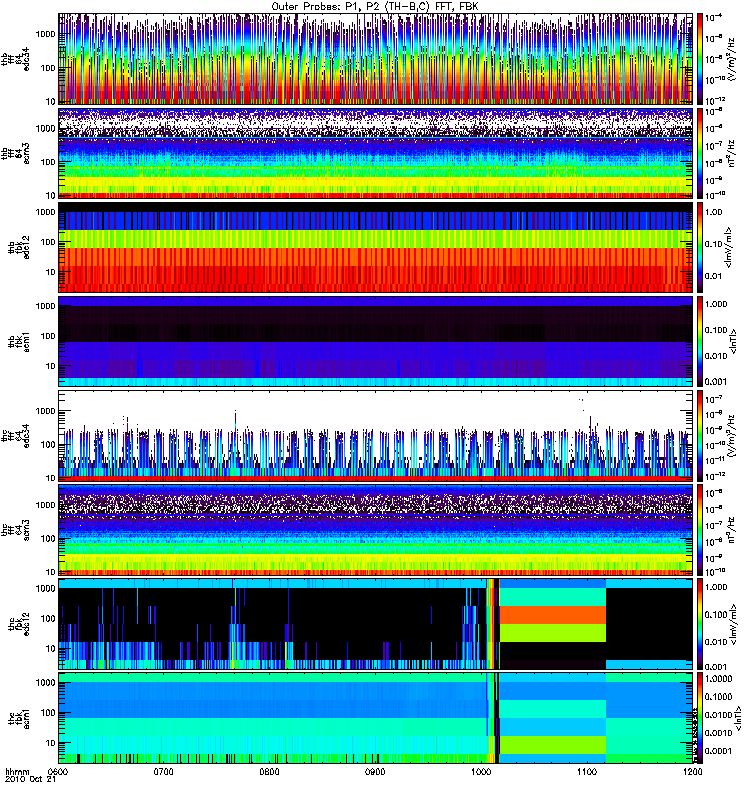Viewport: 750px width, 800px height.
Task: Click the plot title 'Outer Probes: P1, P2'
Action: [x=375, y=6]
